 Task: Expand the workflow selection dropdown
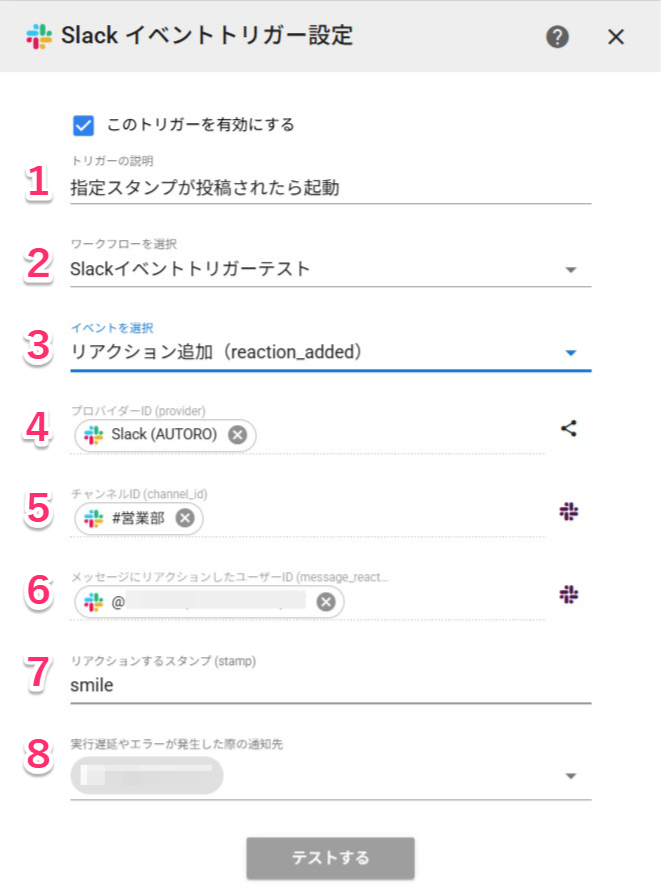(570, 269)
